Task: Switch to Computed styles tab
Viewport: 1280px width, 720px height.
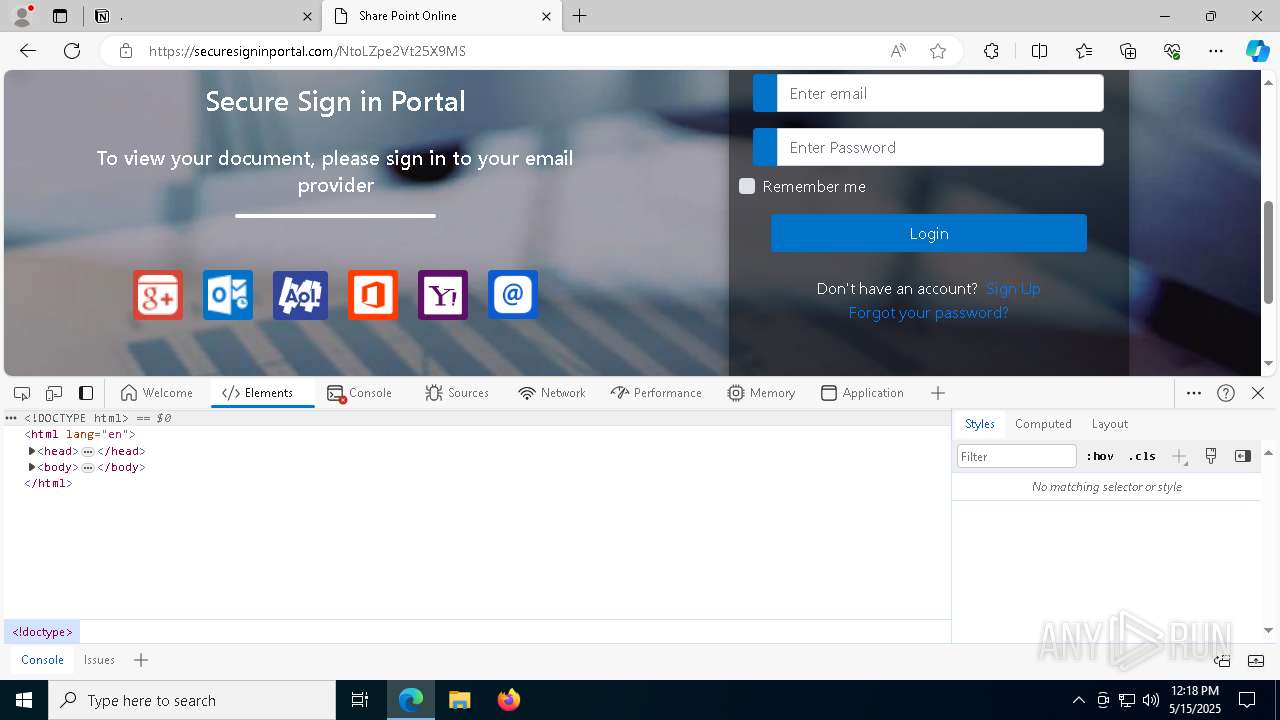Action: point(1043,424)
